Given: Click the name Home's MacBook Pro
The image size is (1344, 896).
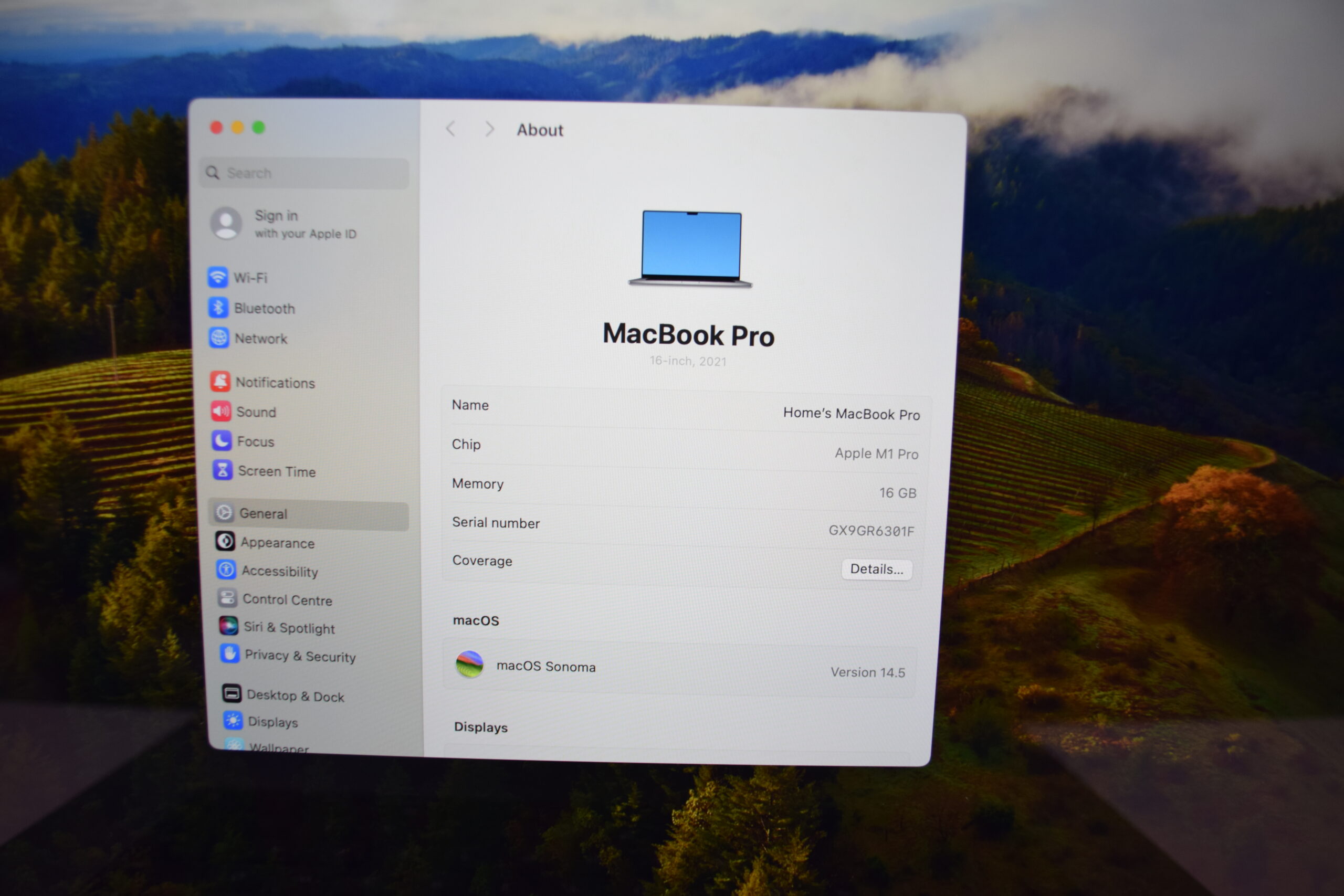Looking at the screenshot, I should (852, 414).
